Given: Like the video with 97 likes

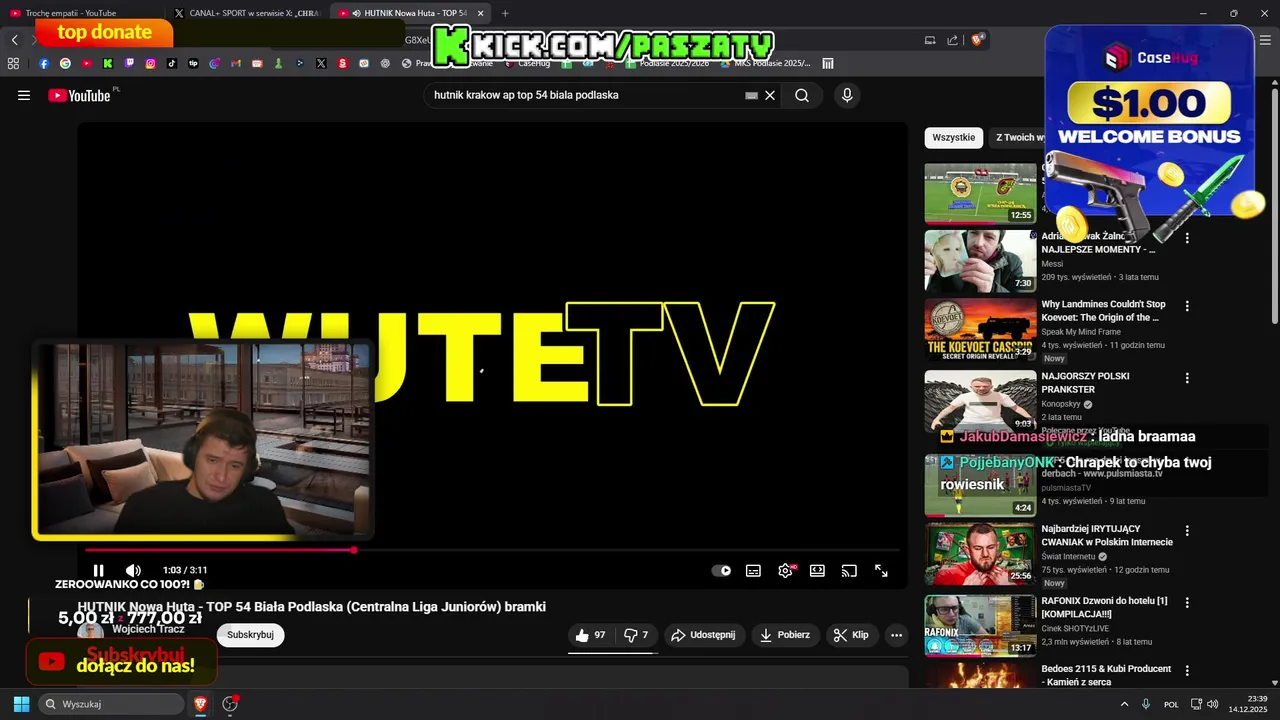Looking at the screenshot, I should click(x=592, y=635).
